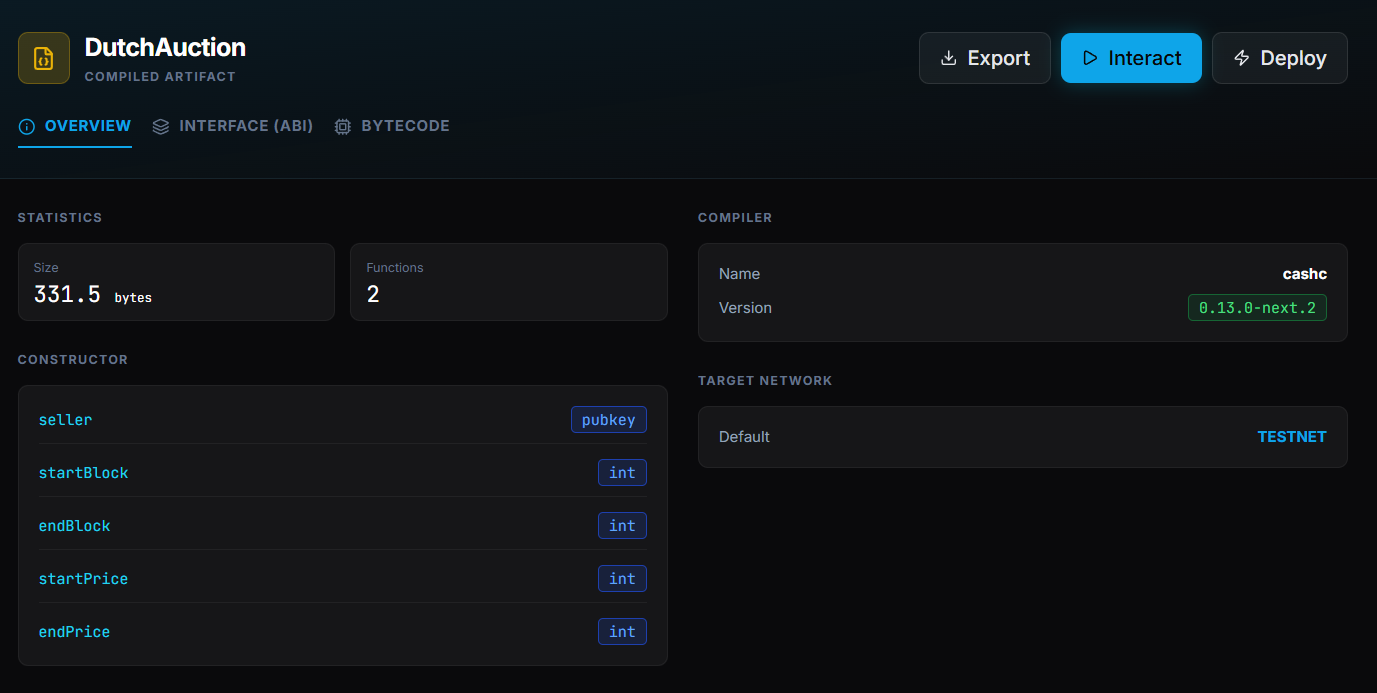
Task: Open the Bytecode tab
Action: (x=404, y=126)
